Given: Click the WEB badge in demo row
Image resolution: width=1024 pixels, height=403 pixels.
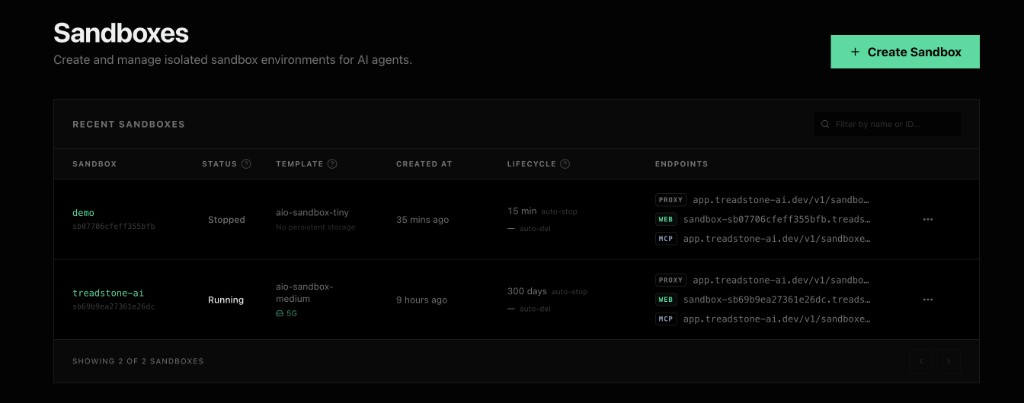Looking at the screenshot, I should click(666, 219).
